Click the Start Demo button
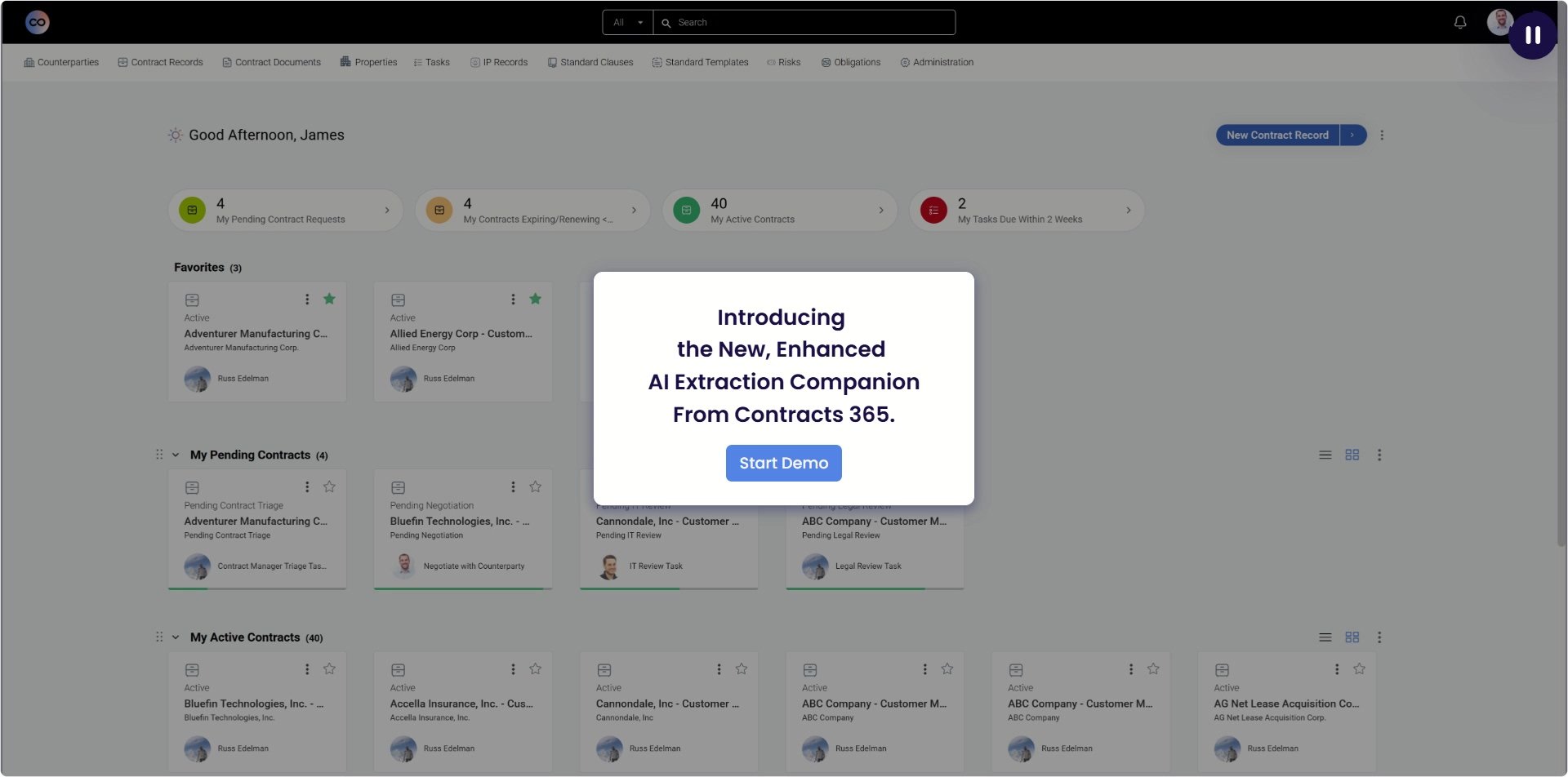 [783, 463]
